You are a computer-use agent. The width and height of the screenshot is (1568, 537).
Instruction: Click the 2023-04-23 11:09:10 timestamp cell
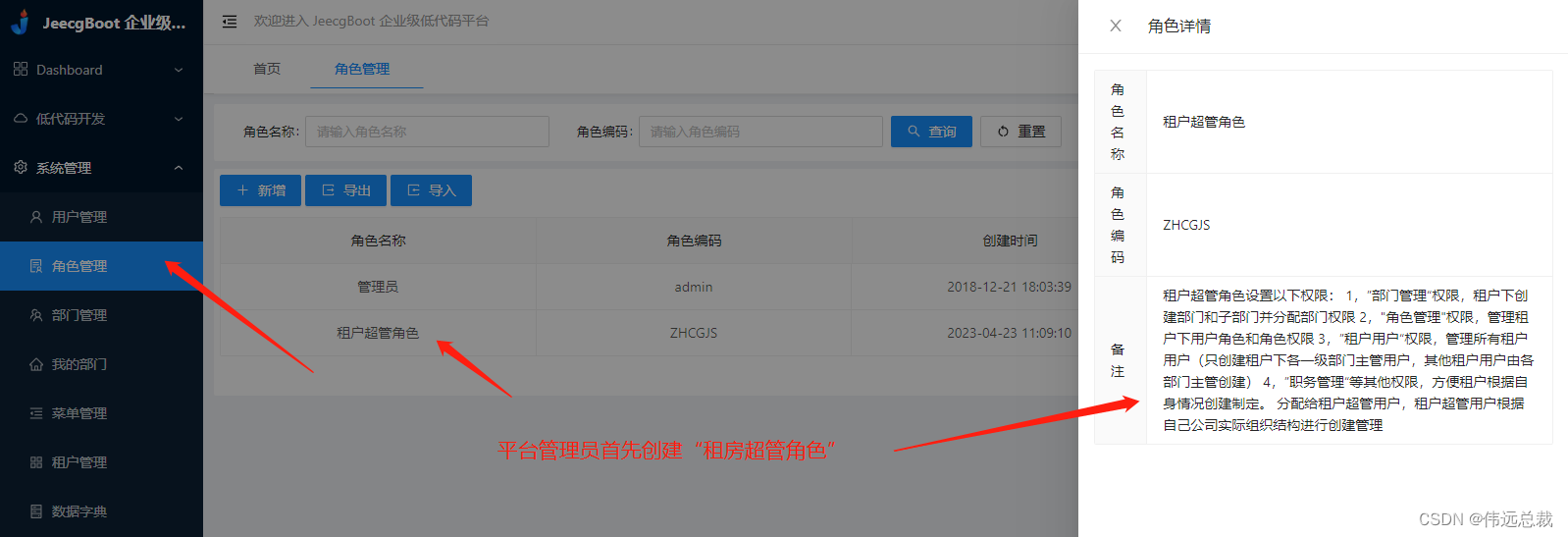(1009, 333)
